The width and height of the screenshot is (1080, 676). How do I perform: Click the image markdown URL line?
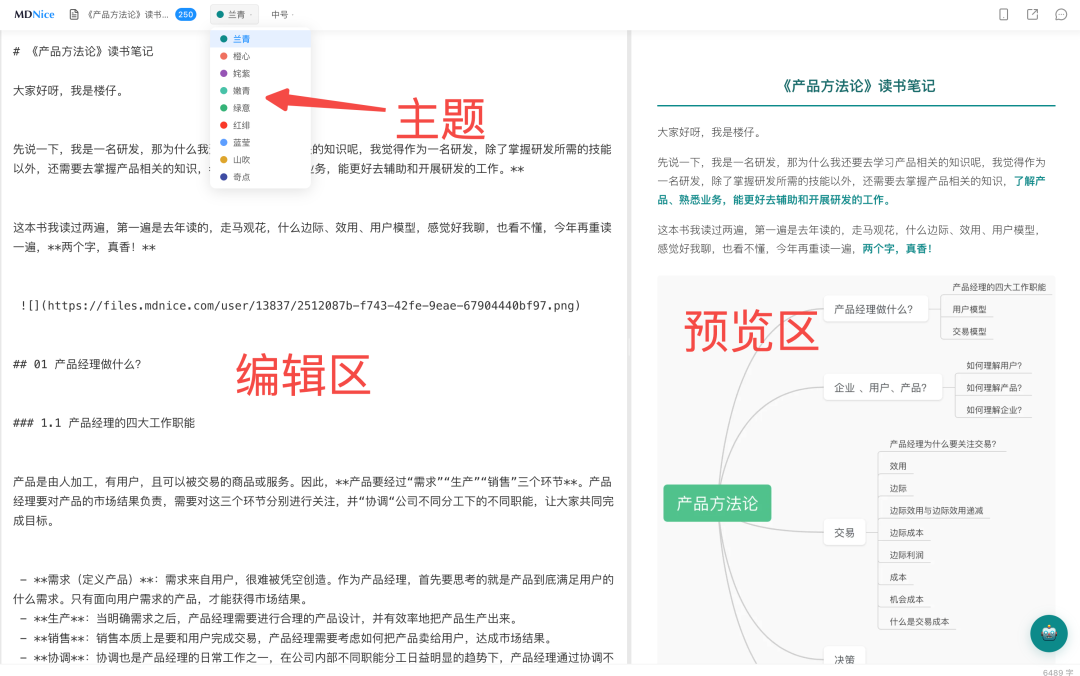300,305
